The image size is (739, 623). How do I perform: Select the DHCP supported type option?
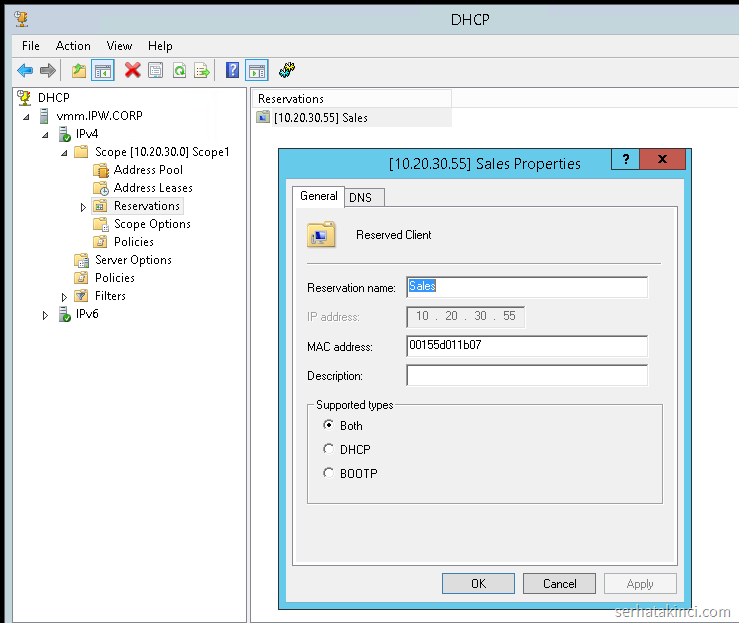tap(329, 449)
